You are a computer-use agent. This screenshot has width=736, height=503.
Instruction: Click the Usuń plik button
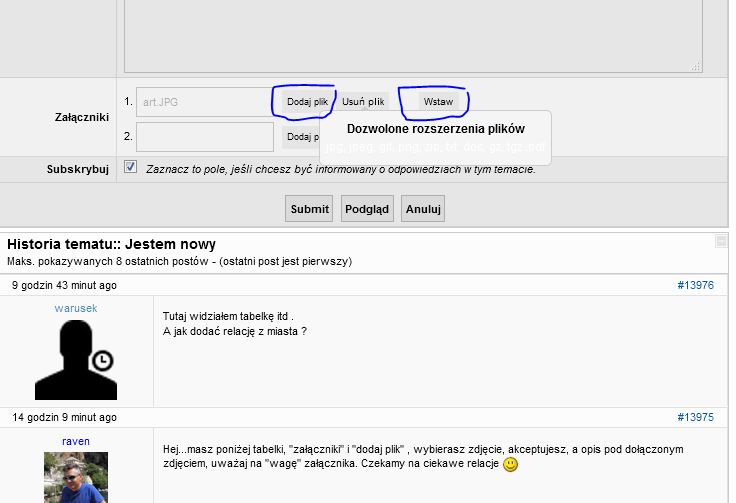363,102
